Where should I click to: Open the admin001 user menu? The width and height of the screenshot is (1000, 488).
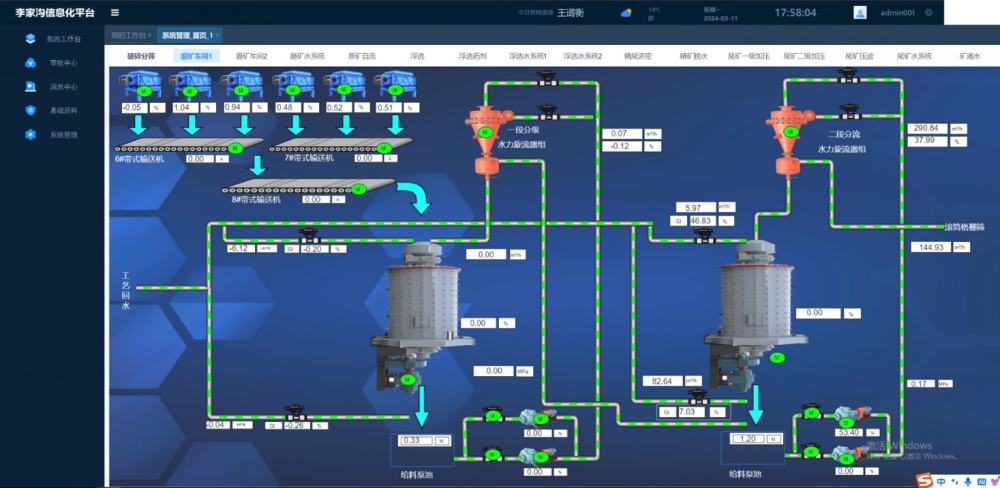tap(891, 13)
